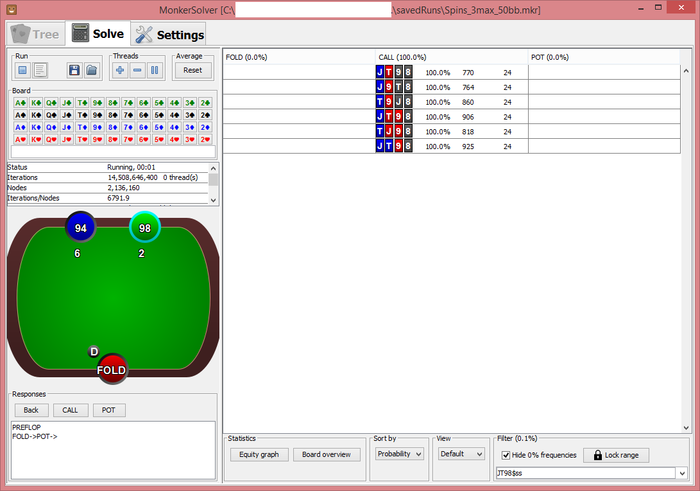Click the POT response button
Screen dimensions: 700x491
pyautogui.click(x=109, y=410)
